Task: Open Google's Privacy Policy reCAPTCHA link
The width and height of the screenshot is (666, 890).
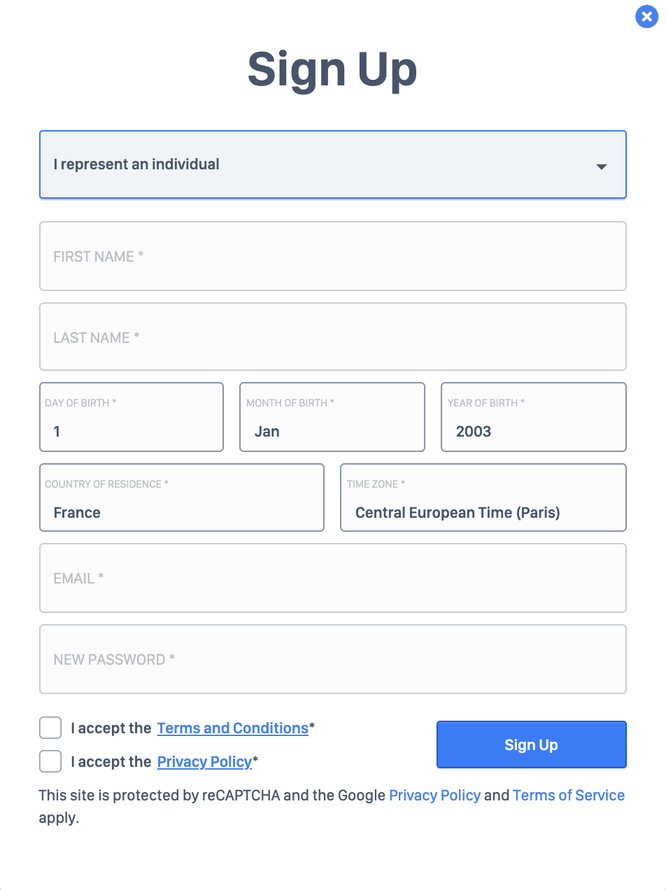Action: tap(434, 795)
